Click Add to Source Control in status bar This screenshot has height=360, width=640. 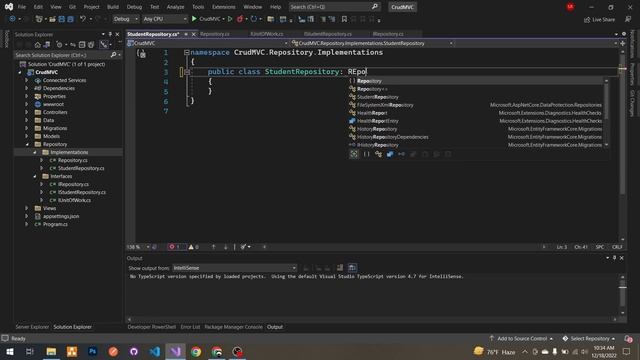tap(521, 338)
